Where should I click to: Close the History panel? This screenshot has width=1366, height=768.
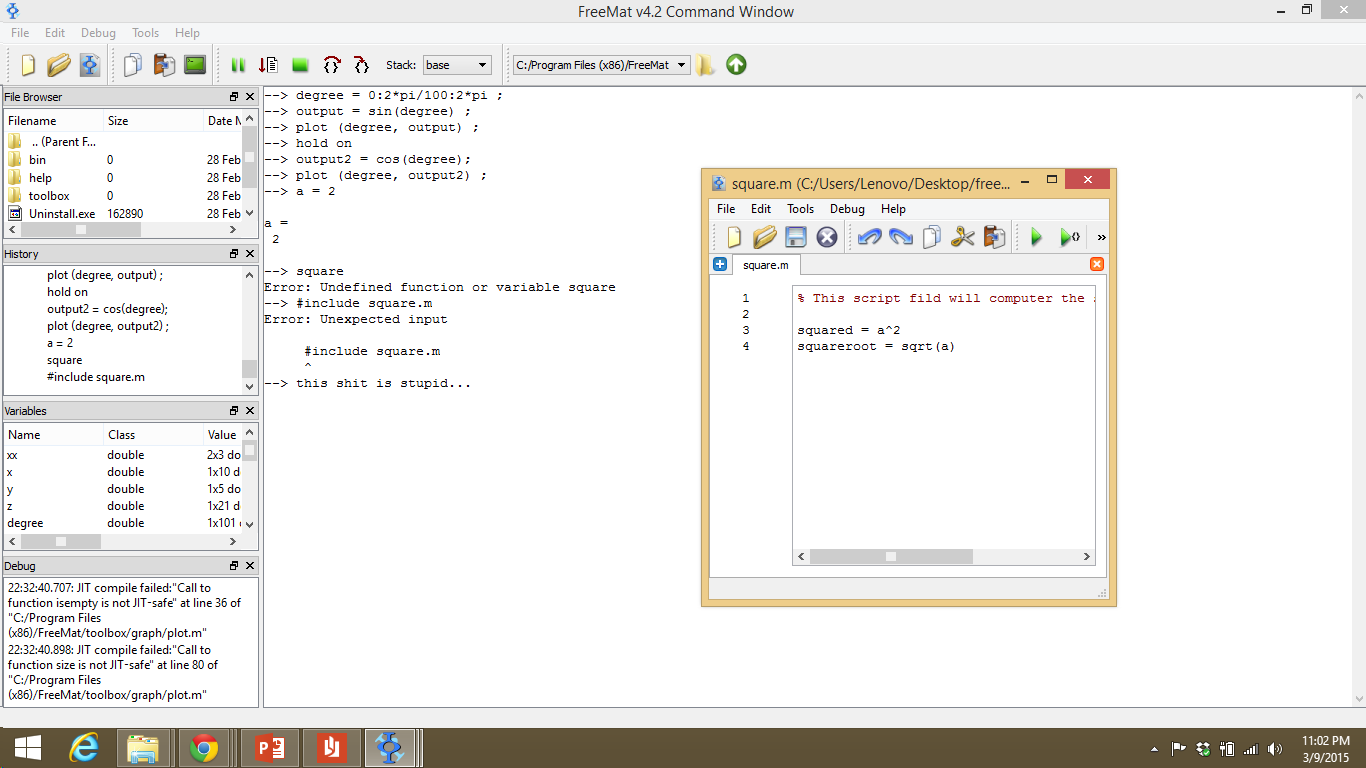tap(250, 254)
